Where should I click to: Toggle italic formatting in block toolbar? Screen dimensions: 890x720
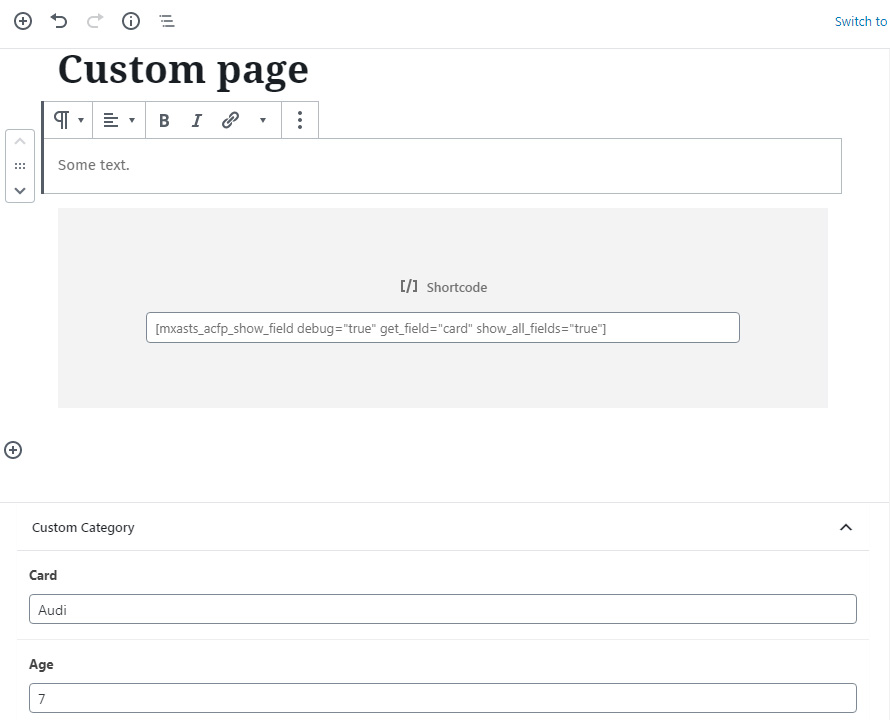pyautogui.click(x=196, y=120)
